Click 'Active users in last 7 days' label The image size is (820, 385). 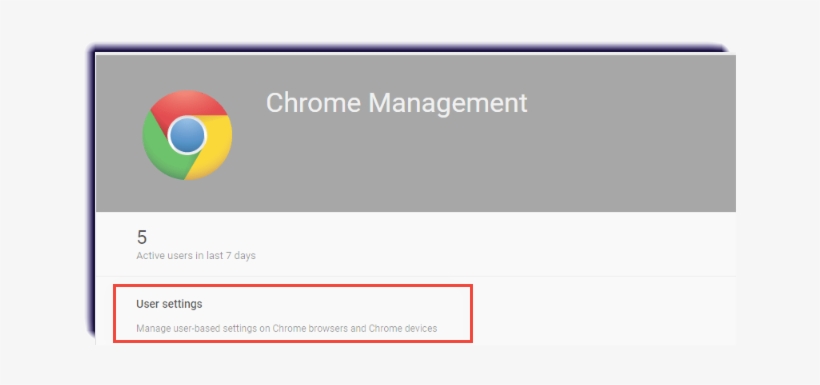(196, 256)
